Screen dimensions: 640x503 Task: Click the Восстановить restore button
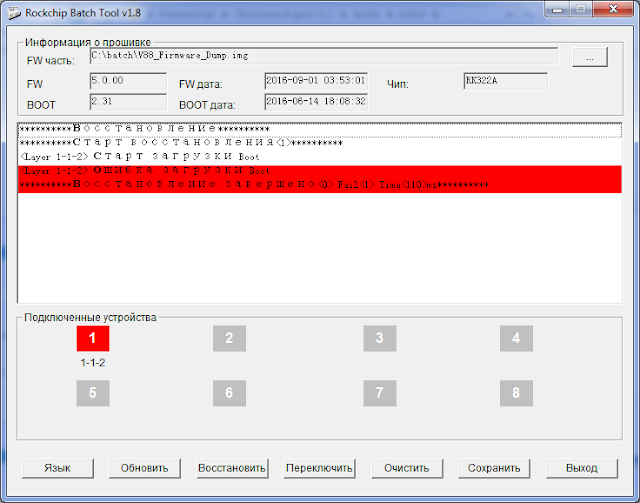pos(232,468)
